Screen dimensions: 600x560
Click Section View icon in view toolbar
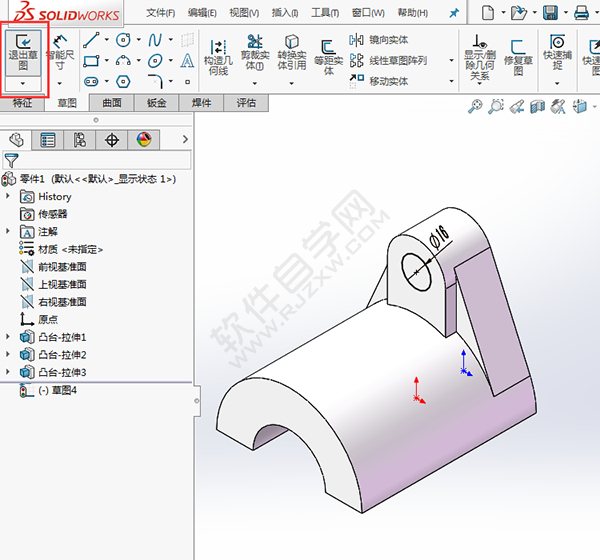(538, 106)
